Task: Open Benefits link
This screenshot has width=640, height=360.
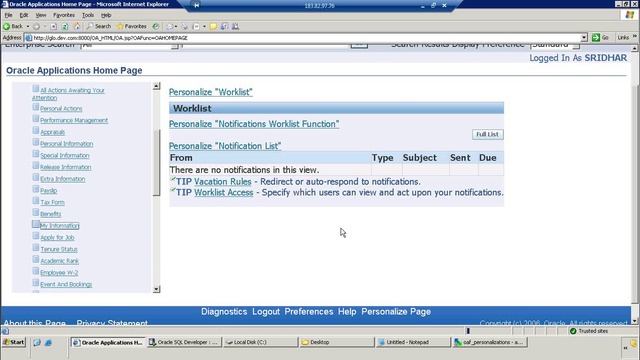Action: click(x=51, y=214)
